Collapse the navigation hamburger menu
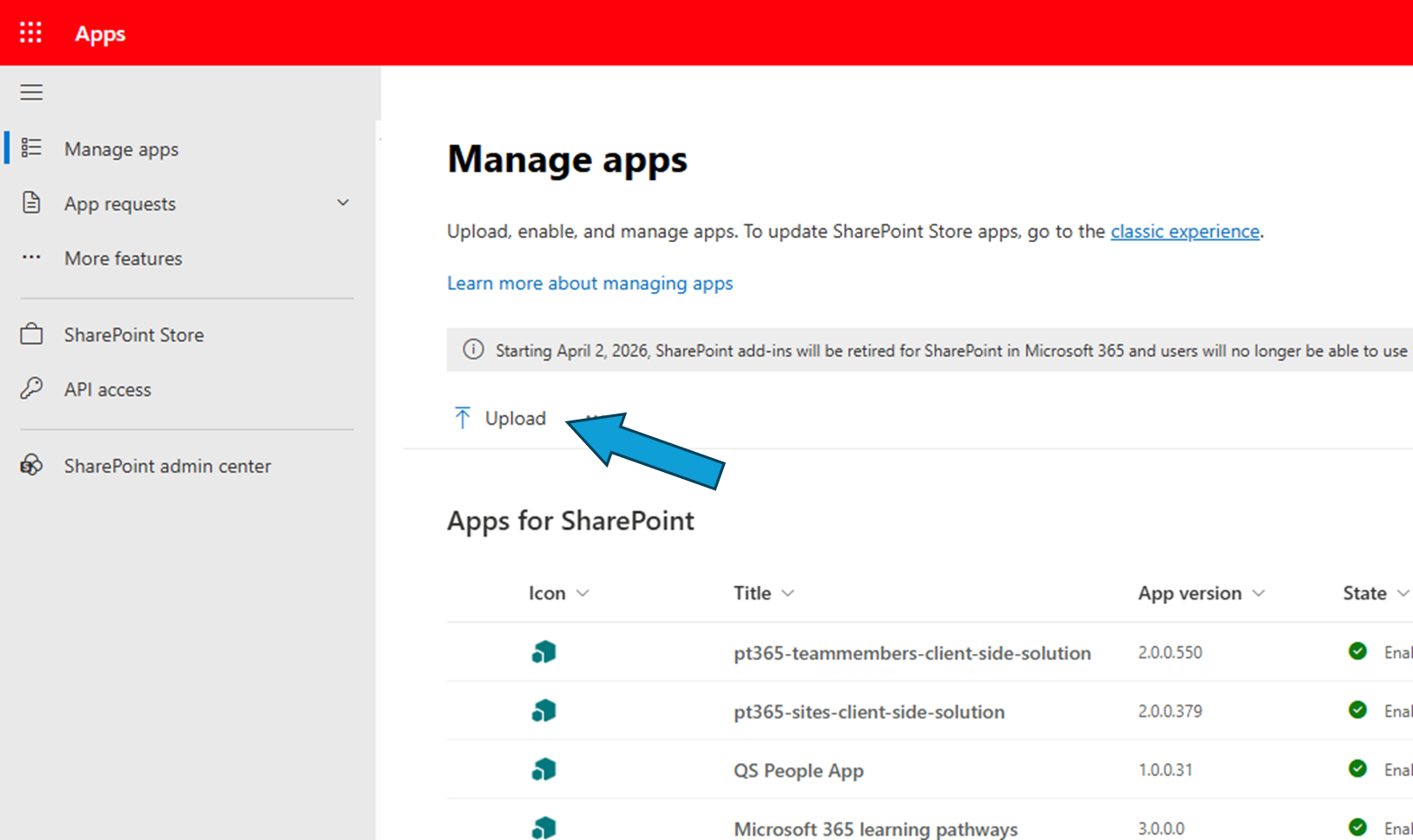This screenshot has height=840, width=1413. (x=31, y=93)
